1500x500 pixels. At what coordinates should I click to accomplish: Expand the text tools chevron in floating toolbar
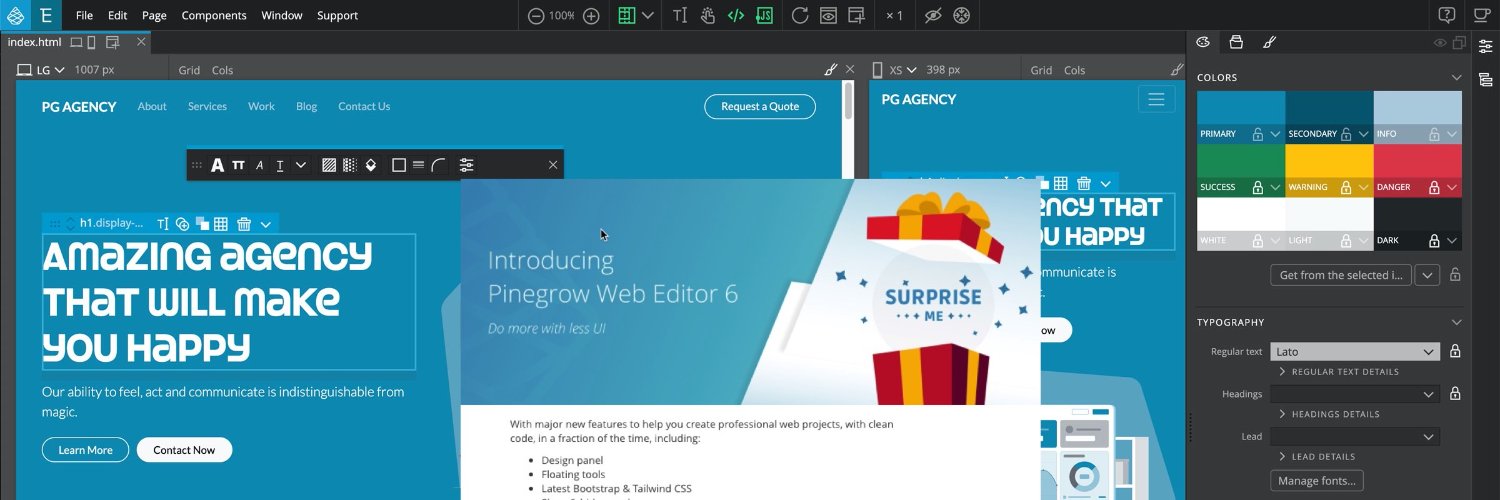[301, 165]
